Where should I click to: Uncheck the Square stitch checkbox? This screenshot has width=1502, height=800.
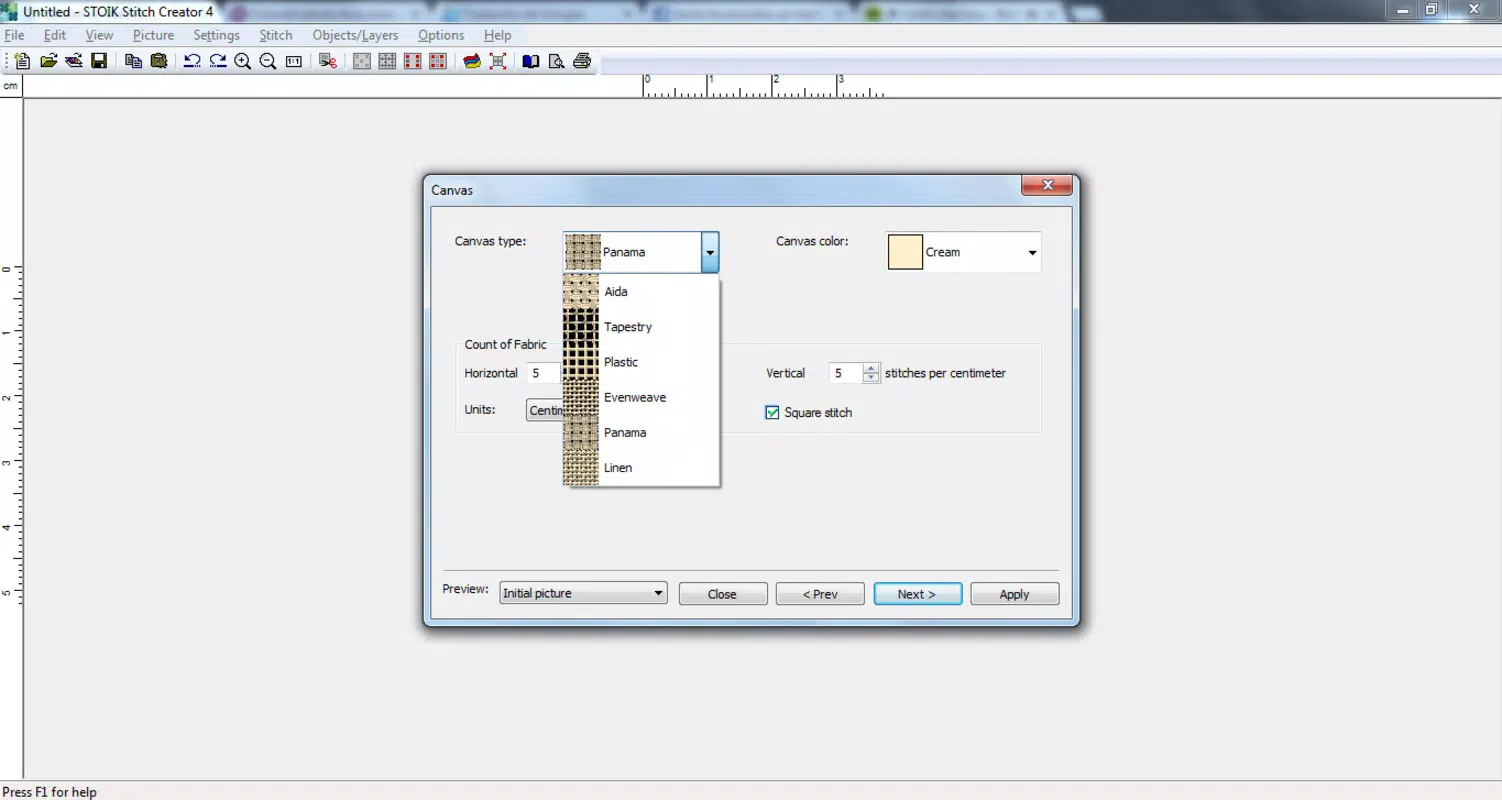tap(772, 412)
